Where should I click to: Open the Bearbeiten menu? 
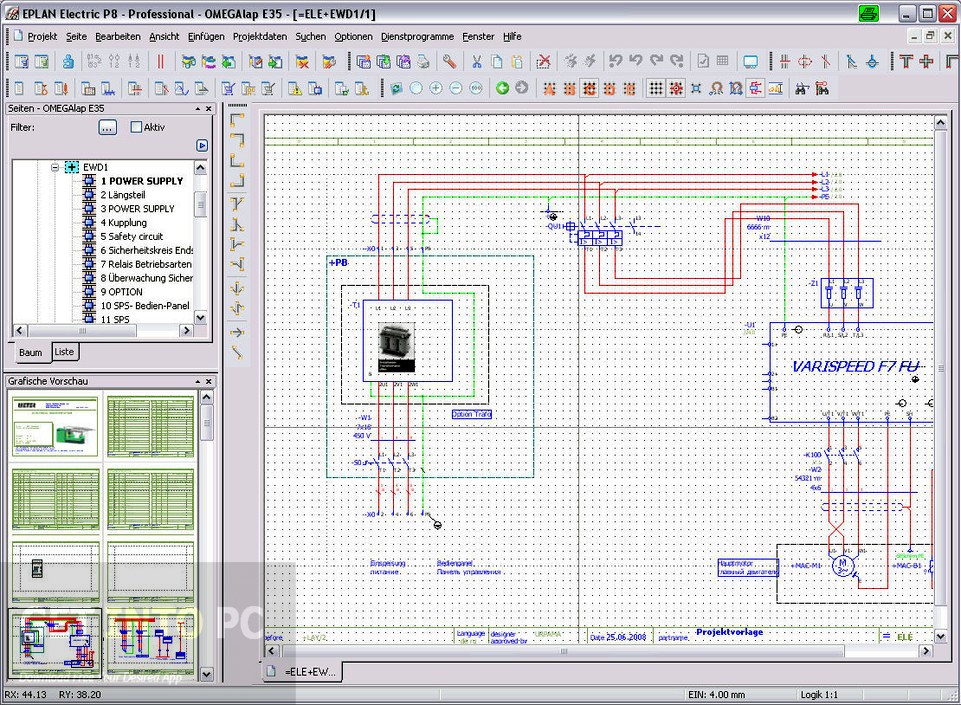(x=118, y=37)
